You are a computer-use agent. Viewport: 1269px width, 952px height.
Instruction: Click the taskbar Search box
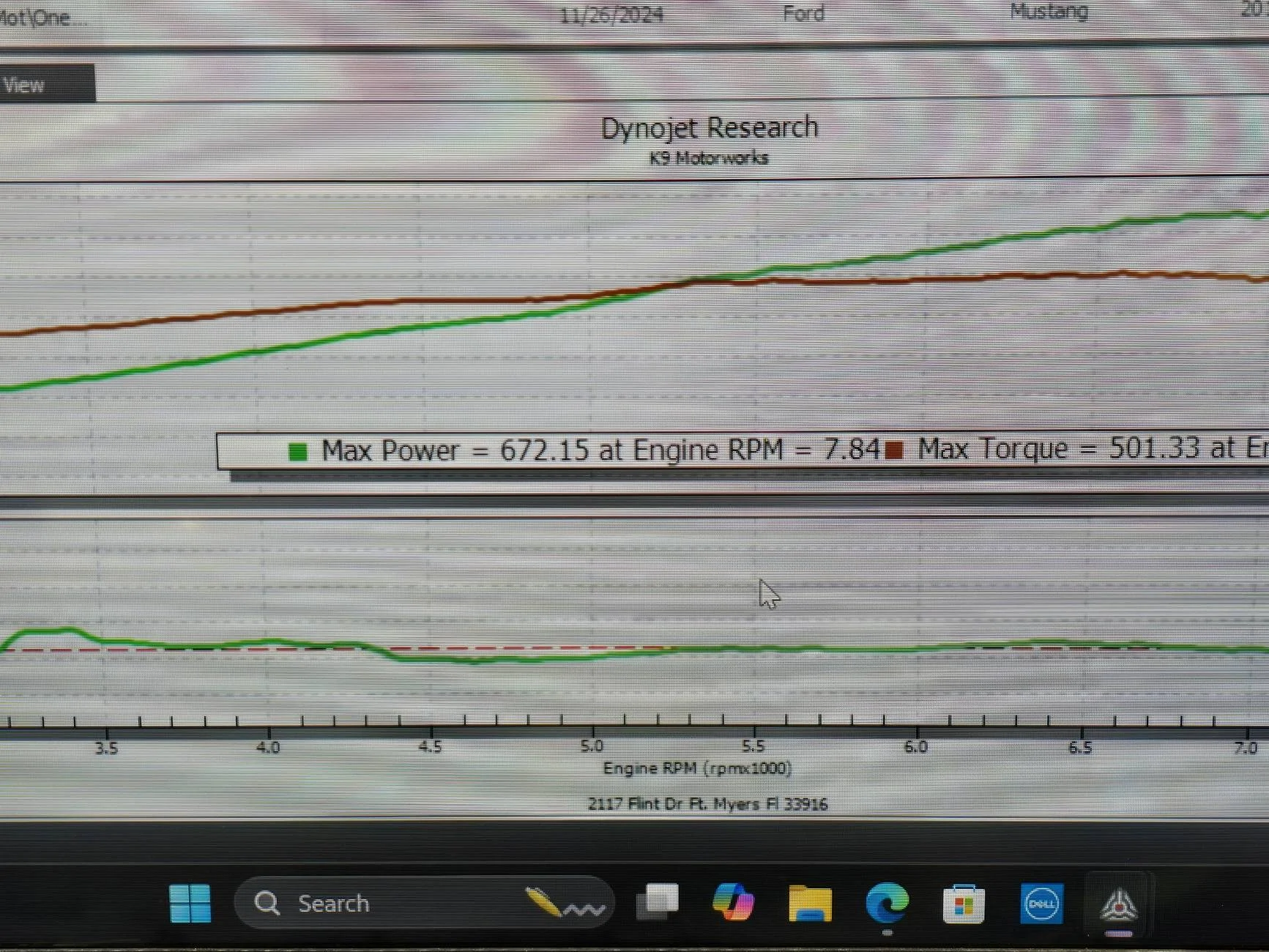[424, 903]
